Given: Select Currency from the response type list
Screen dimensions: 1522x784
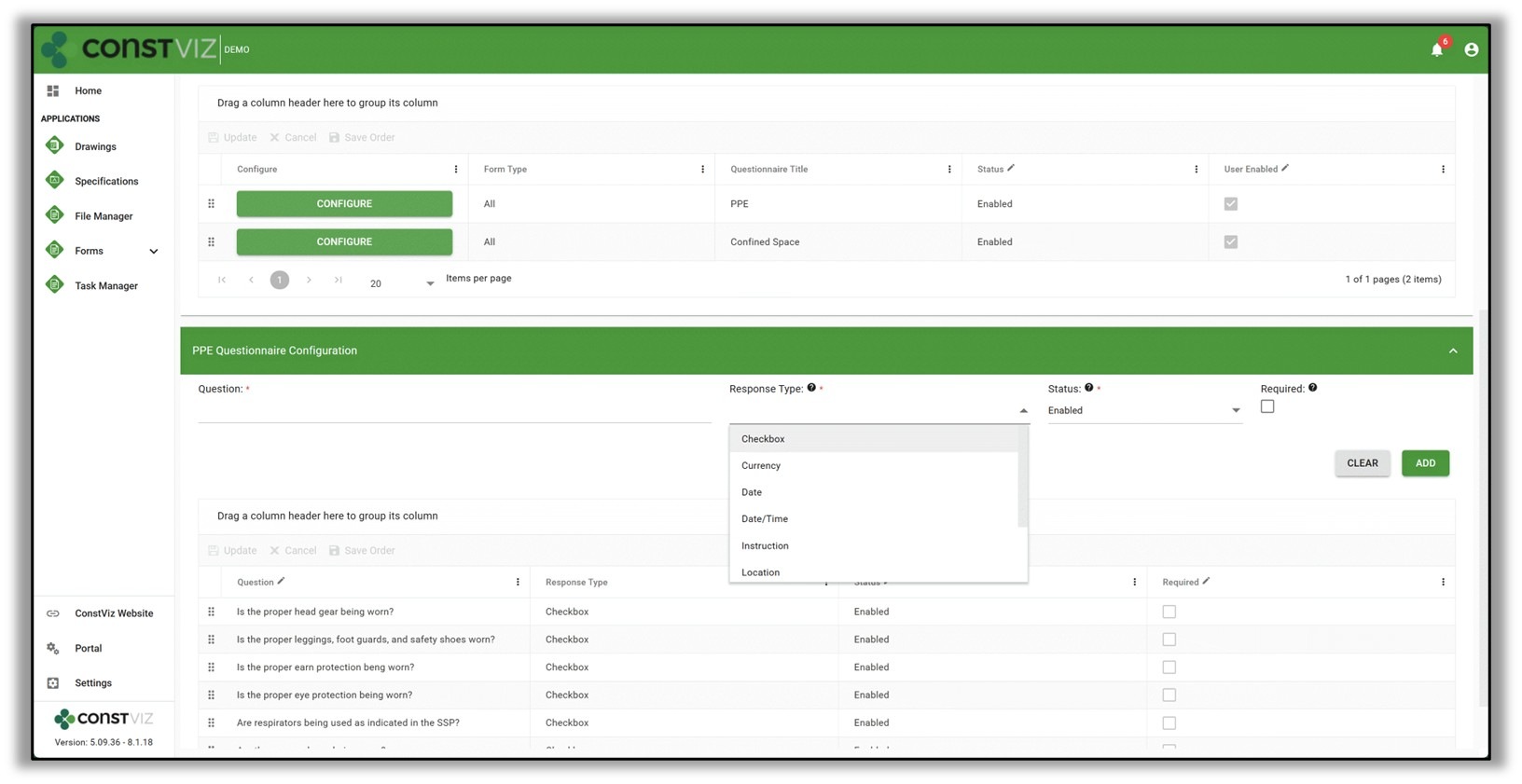Looking at the screenshot, I should coord(761,465).
